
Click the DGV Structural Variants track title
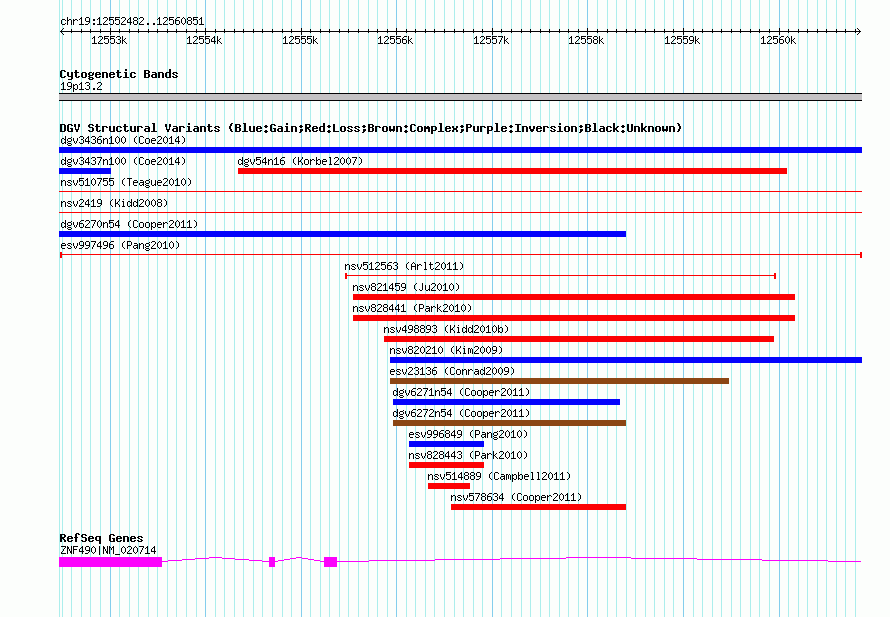point(371,128)
